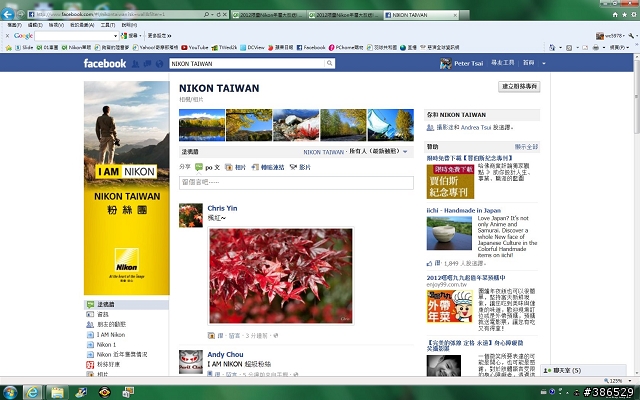Click the top-right button on the NIKON TAIWAN page
Screen dimensions: 640x400
point(519,86)
